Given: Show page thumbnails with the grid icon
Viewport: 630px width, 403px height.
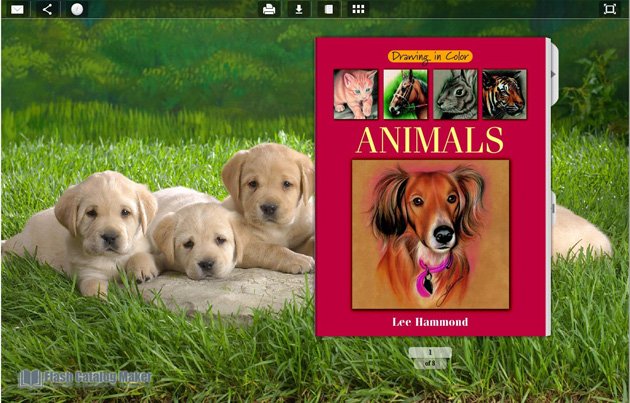Looking at the screenshot, I should 358,9.
